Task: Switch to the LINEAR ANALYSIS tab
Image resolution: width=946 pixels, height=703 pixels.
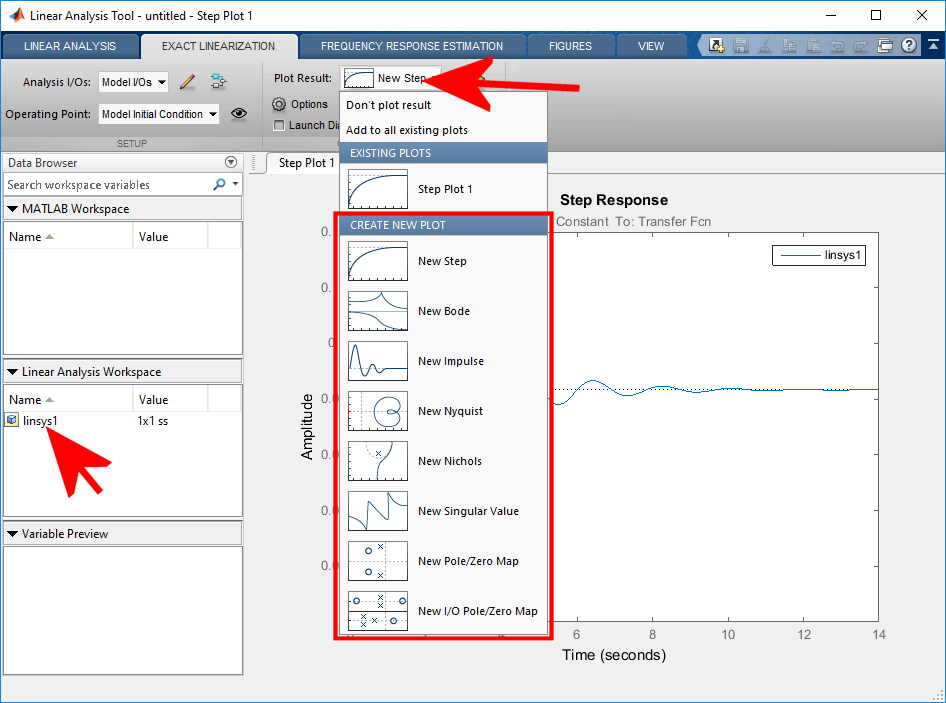Action: tap(70, 46)
